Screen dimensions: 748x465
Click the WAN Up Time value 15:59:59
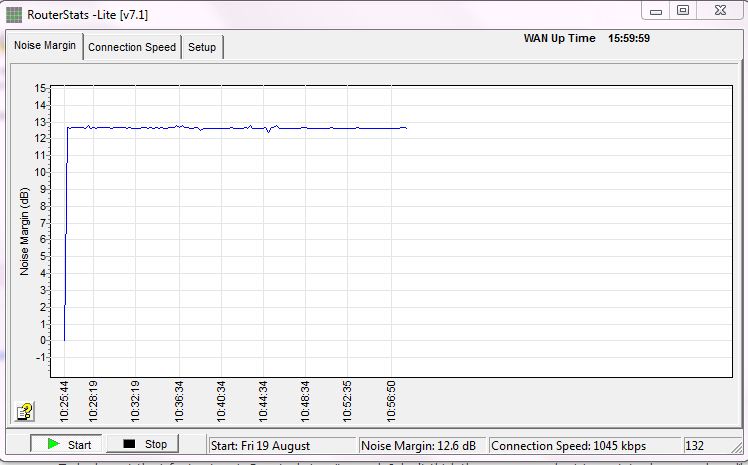(629, 38)
